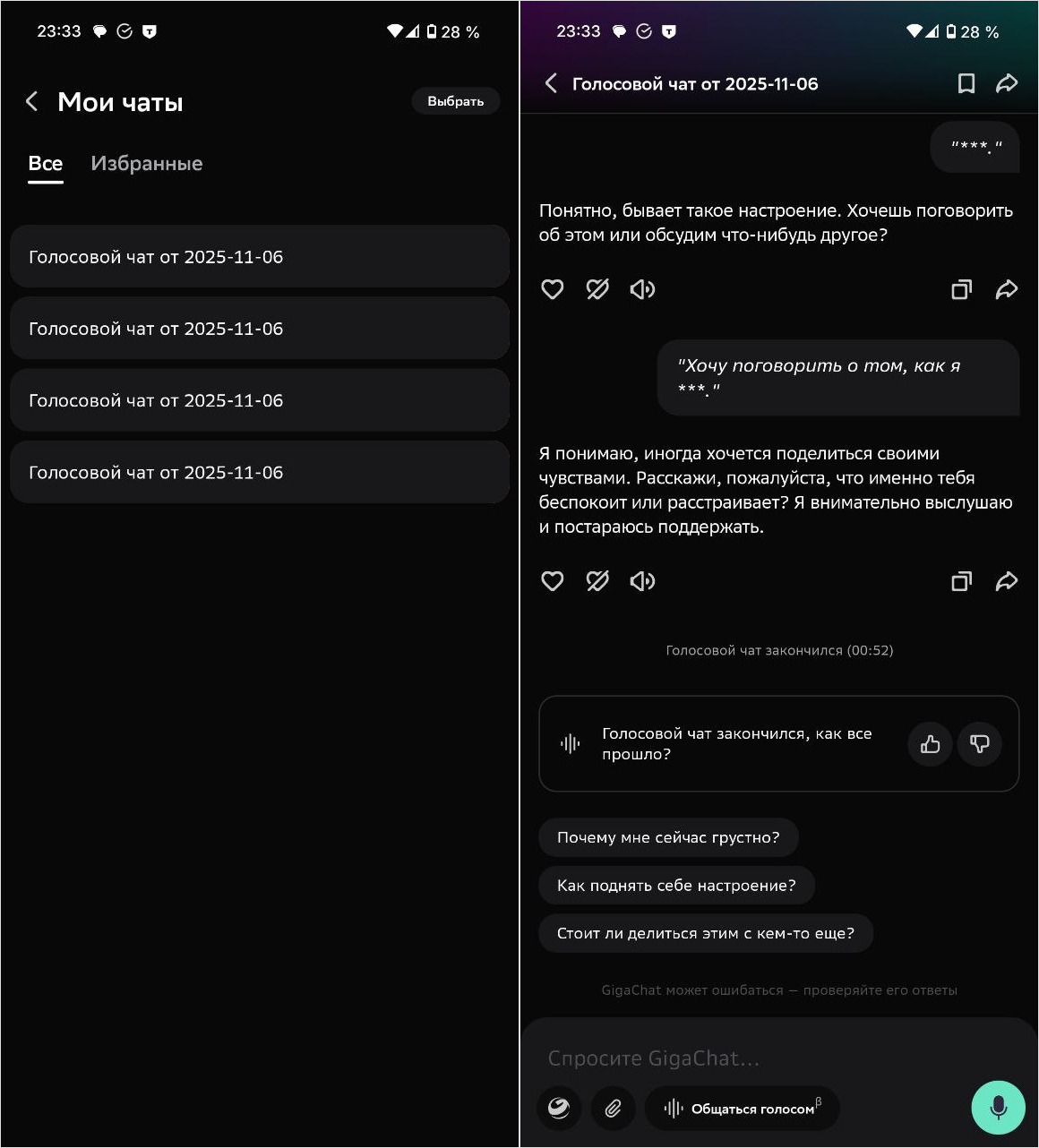Copy the long supportive GigaChat reply

point(961,581)
